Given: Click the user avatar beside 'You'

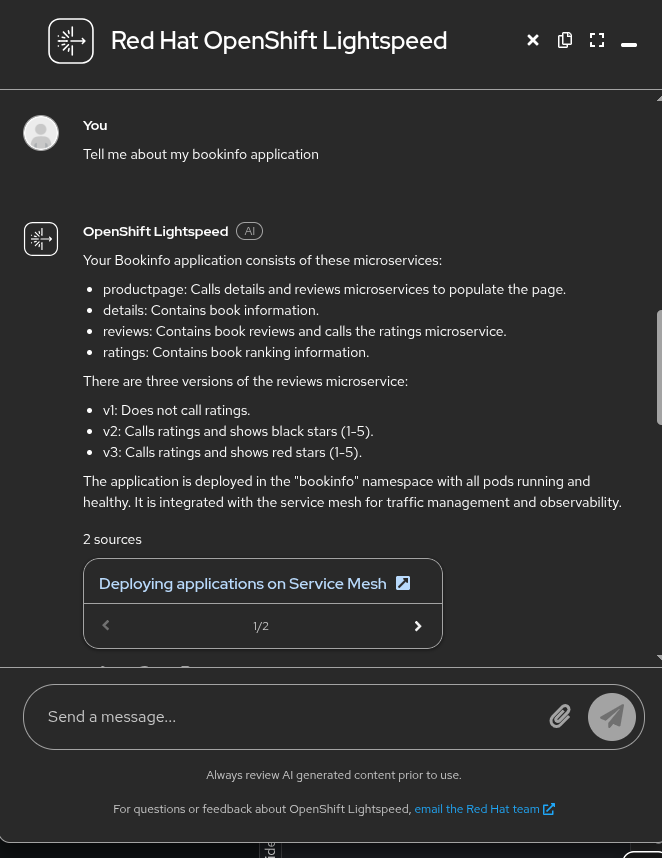Looking at the screenshot, I should [x=41, y=133].
